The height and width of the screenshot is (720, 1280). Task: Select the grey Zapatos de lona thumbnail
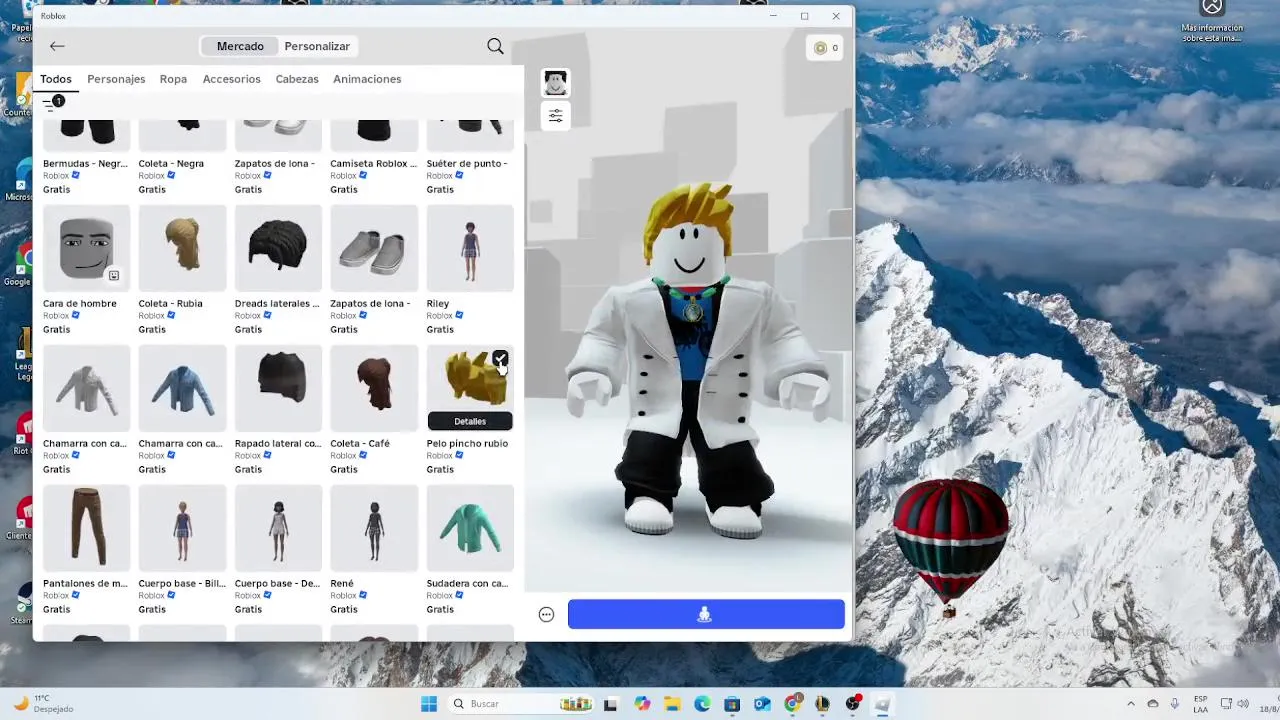(374, 248)
